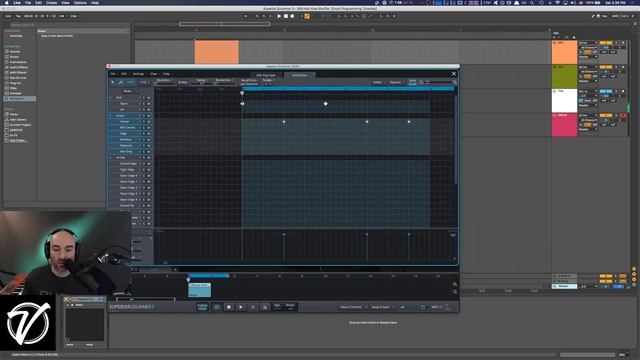Toggle the orange highlighted button in Ableton's transport
Screen dimensions: 640x360
click(307, 16)
